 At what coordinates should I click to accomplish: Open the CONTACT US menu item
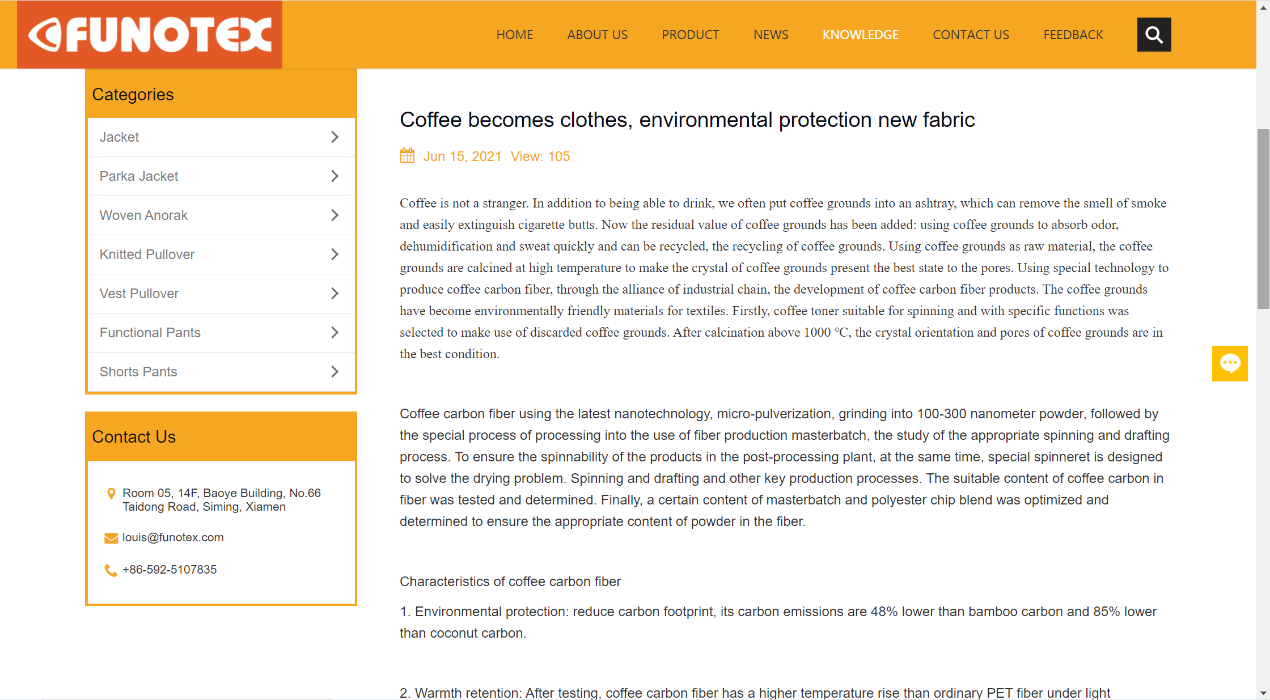pyautogui.click(x=971, y=35)
